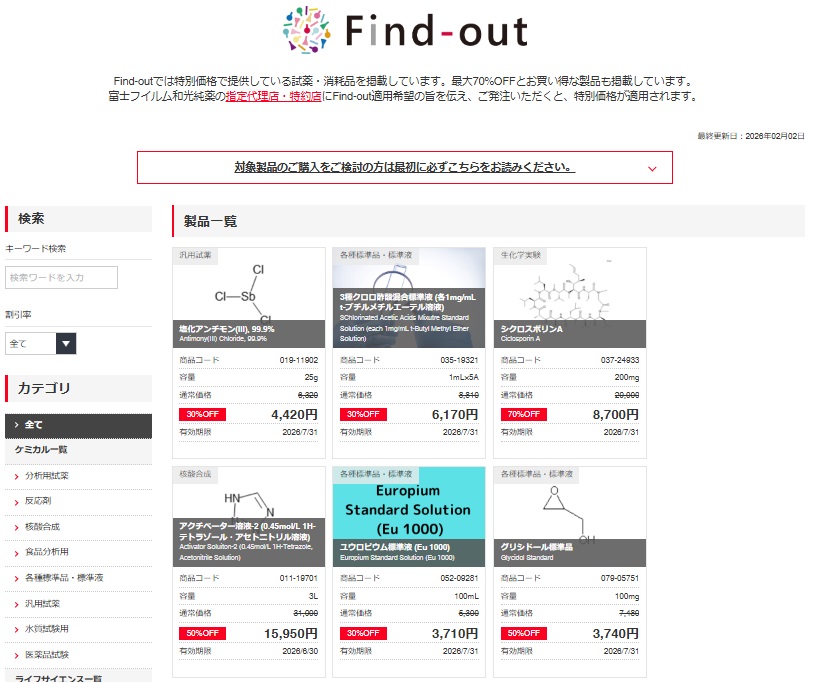Click the keyword search input field

click(x=62, y=277)
